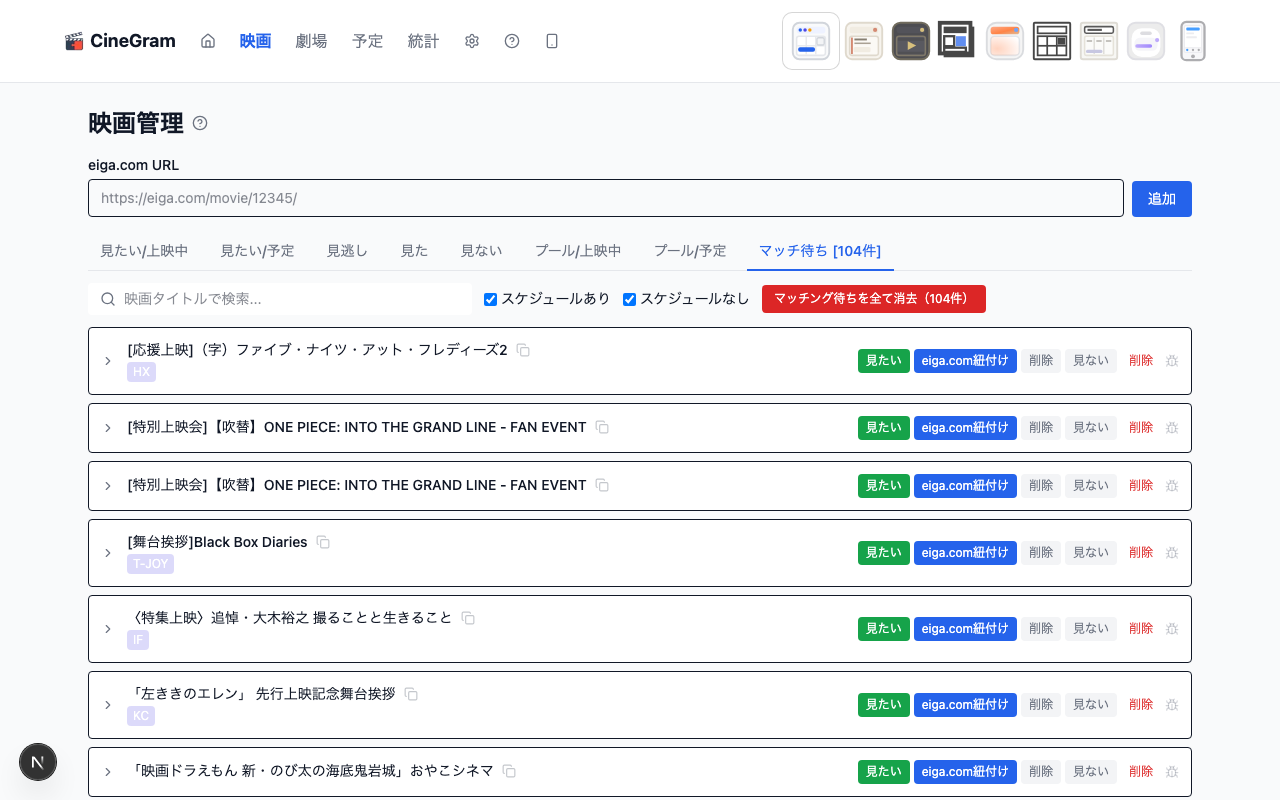Screen dimensions: 1280x800
Task: Expand the 追悼・大木裕之 row
Action: 108,629
